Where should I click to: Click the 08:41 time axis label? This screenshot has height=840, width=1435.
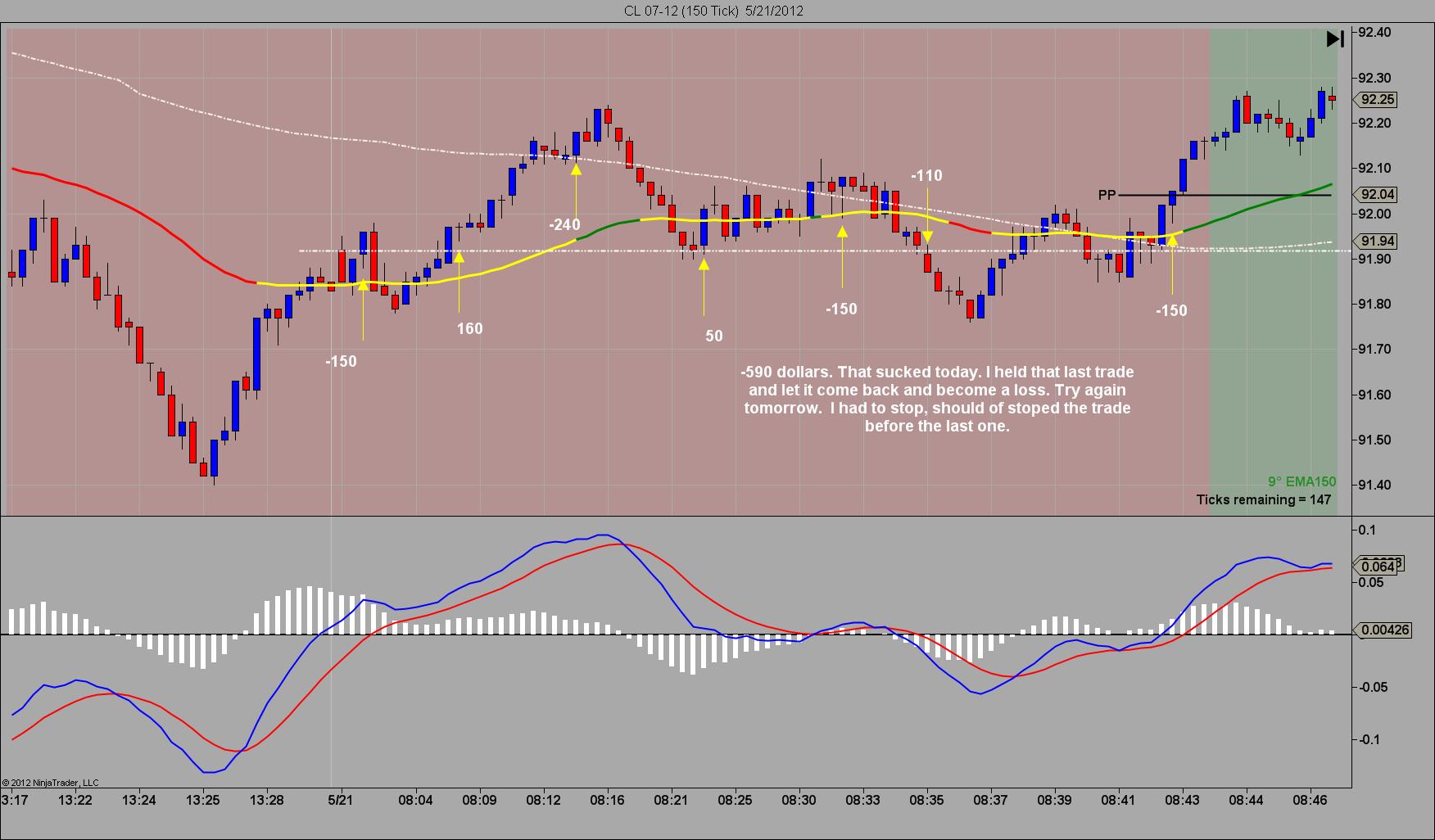coord(1118,800)
